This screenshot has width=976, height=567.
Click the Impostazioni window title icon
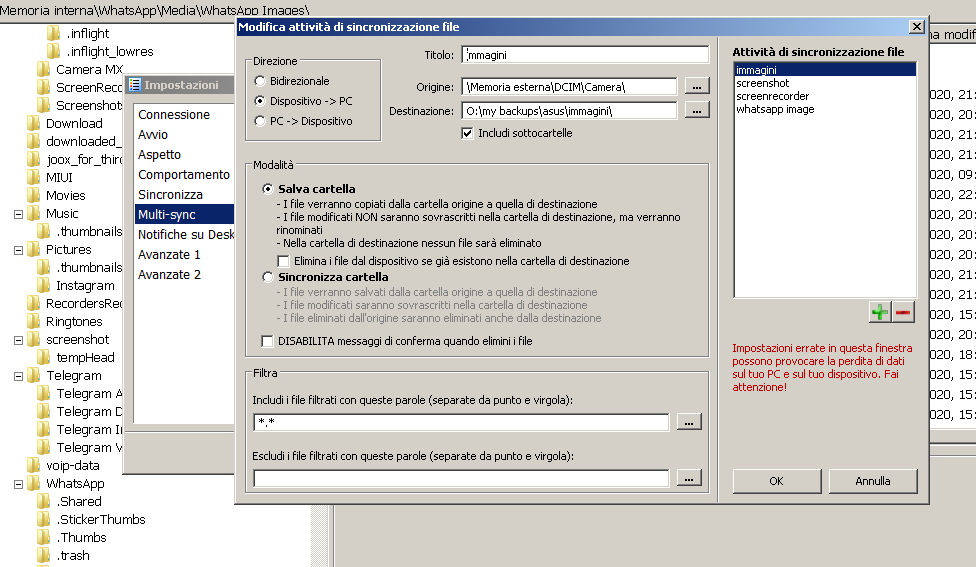(134, 85)
